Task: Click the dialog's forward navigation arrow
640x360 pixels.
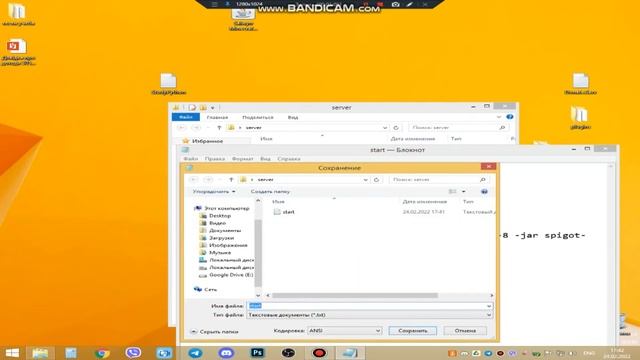Action: pyautogui.click(x=208, y=180)
